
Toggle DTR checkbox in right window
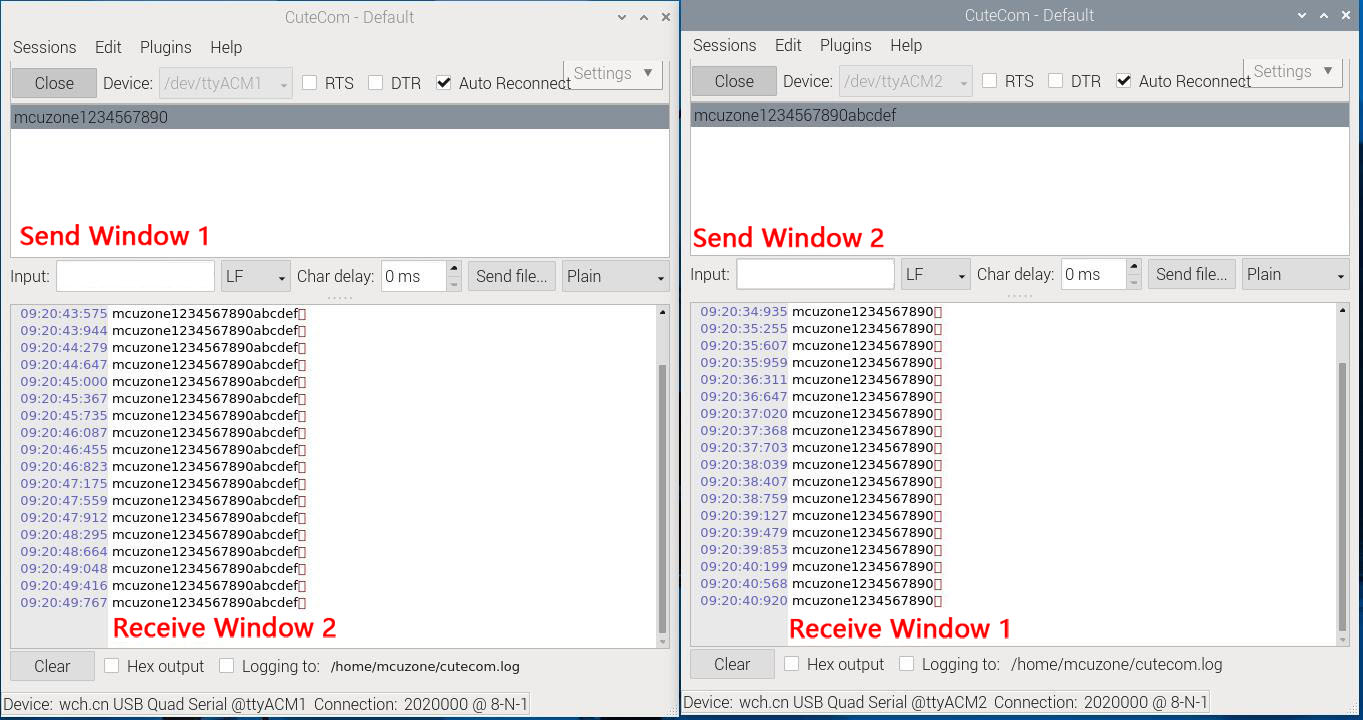[x=1055, y=81]
